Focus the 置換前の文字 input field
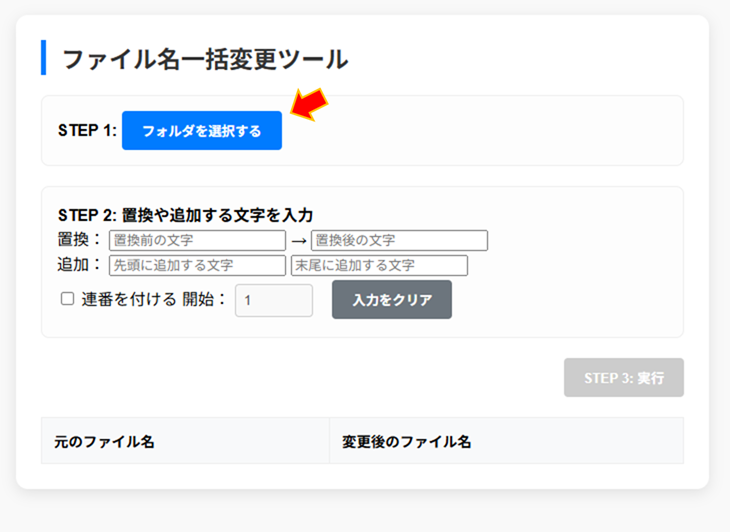The height and width of the screenshot is (532, 730). 197,241
